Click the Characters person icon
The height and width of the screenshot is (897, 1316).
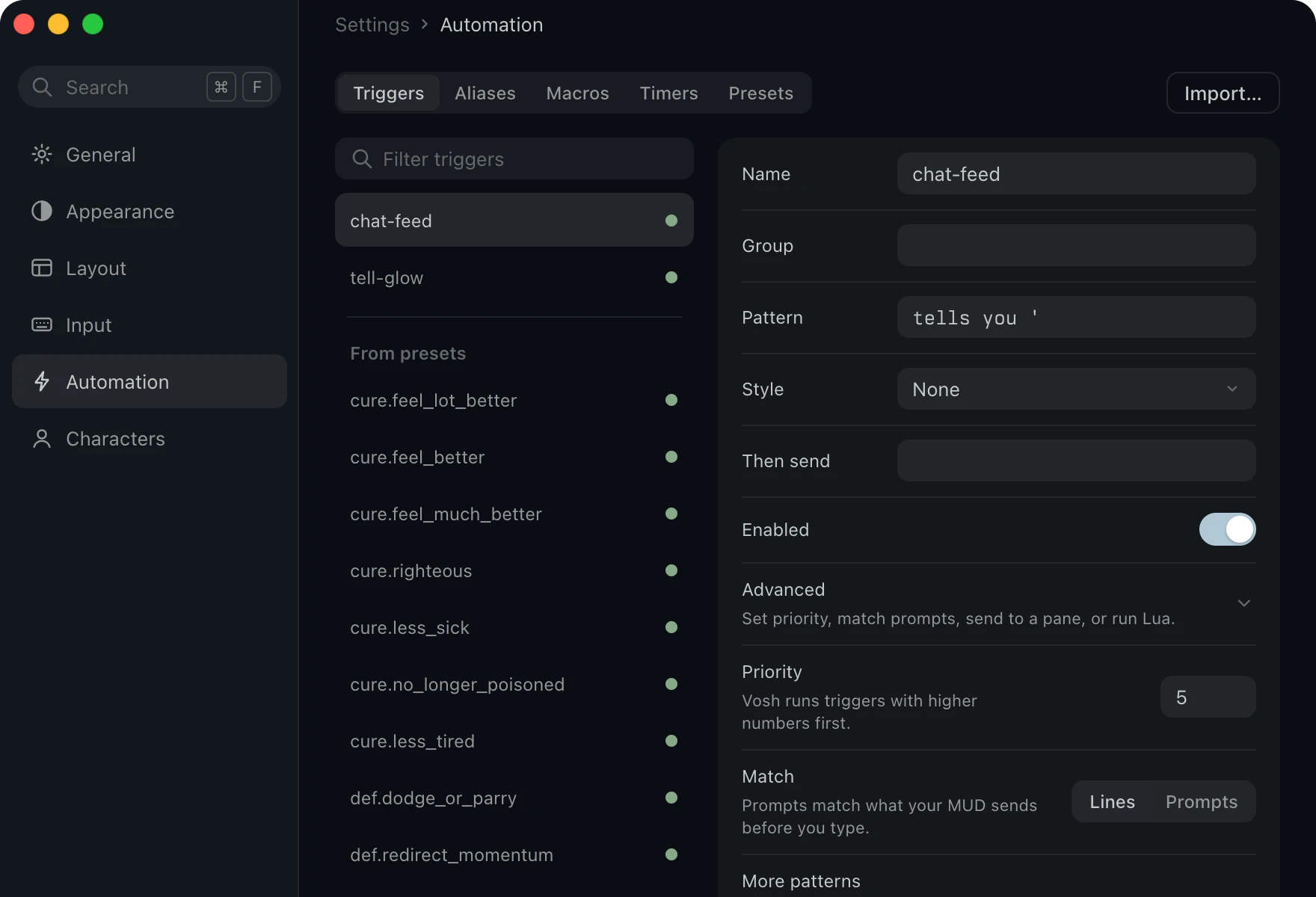pyautogui.click(x=42, y=439)
